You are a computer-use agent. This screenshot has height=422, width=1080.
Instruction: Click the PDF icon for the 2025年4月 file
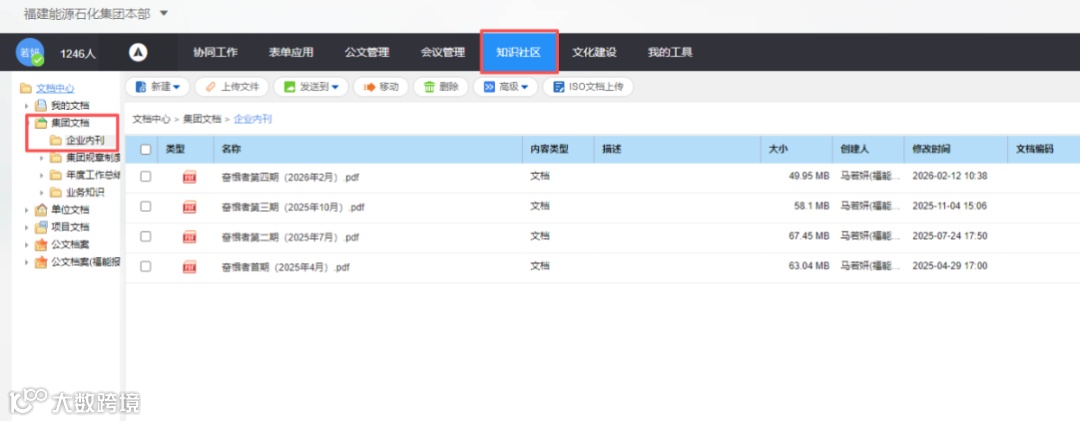(189, 266)
